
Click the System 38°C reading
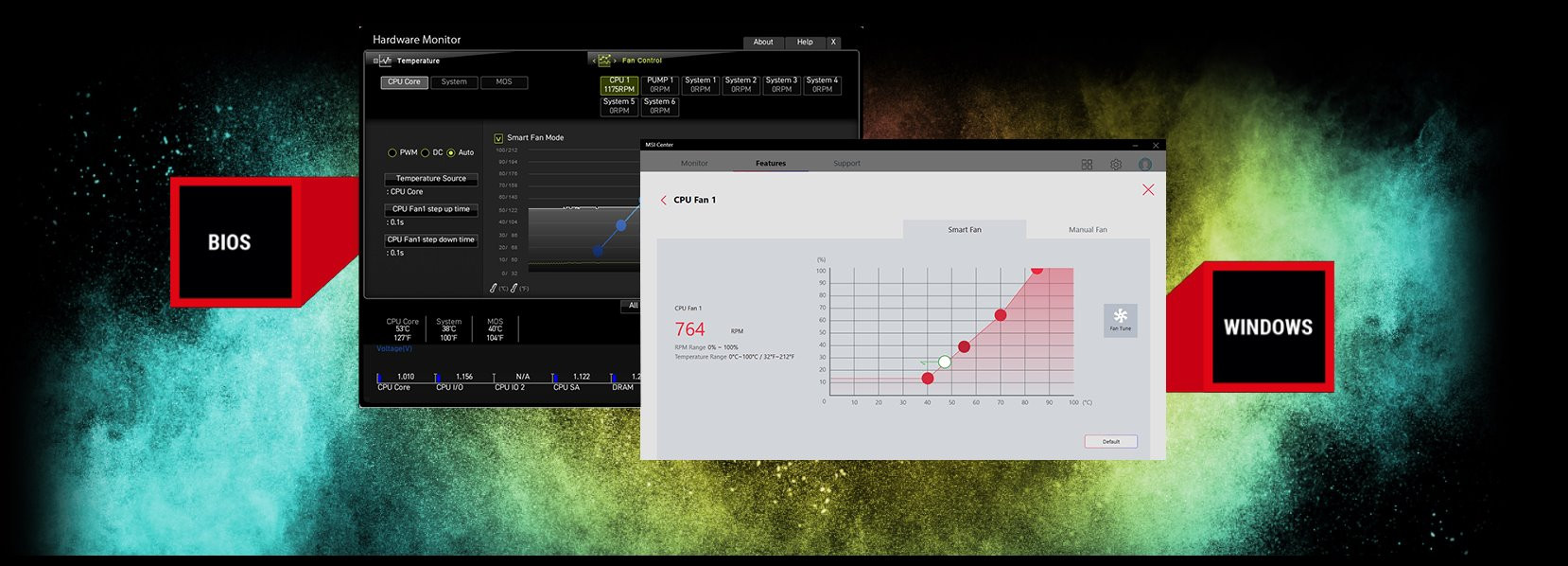coord(449,329)
